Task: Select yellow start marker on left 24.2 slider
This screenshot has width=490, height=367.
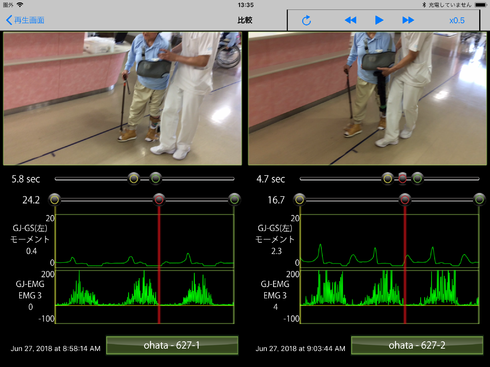Action: (55, 200)
